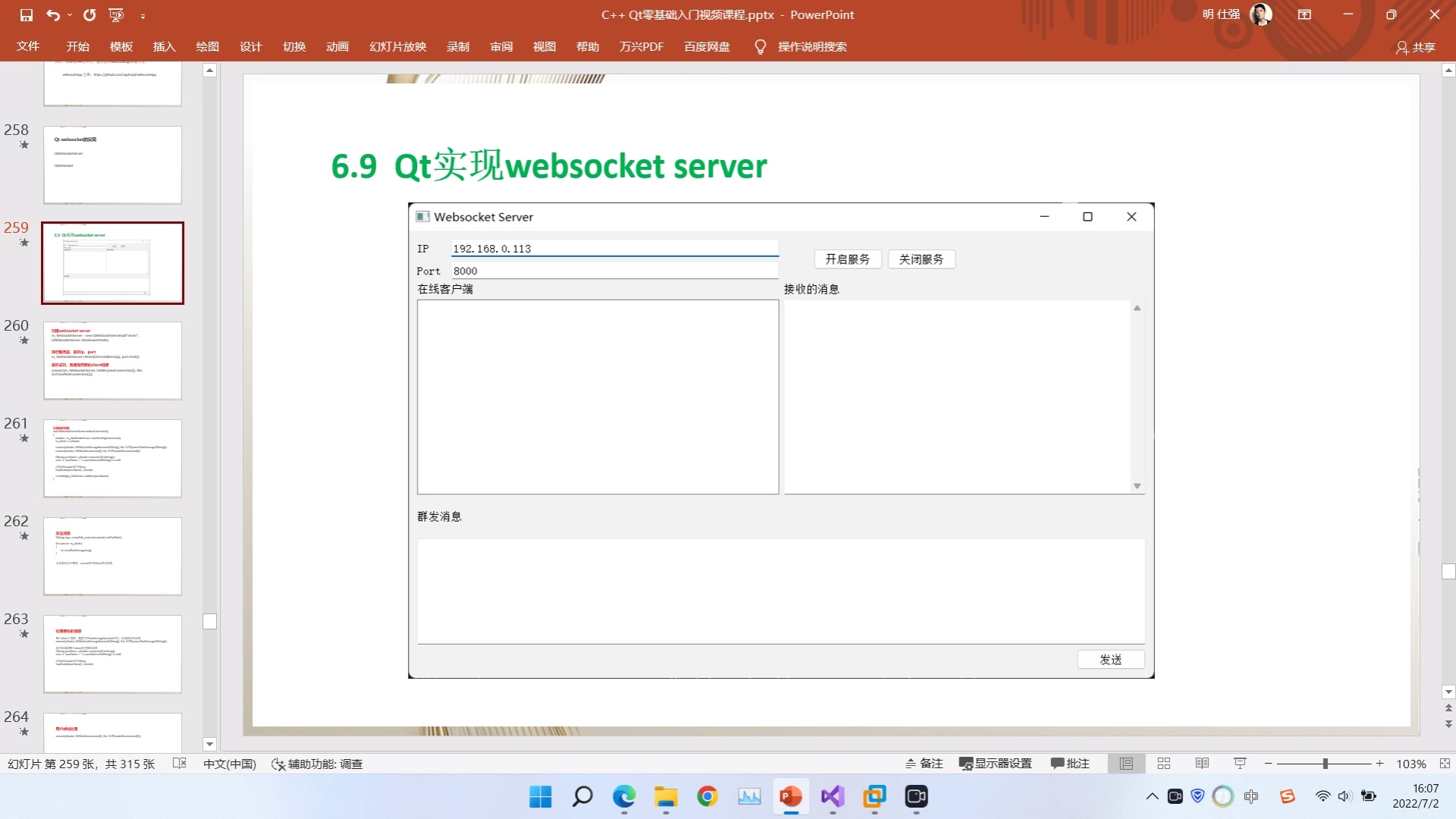Redo the last action
The image size is (1456, 819).
coord(89,14)
